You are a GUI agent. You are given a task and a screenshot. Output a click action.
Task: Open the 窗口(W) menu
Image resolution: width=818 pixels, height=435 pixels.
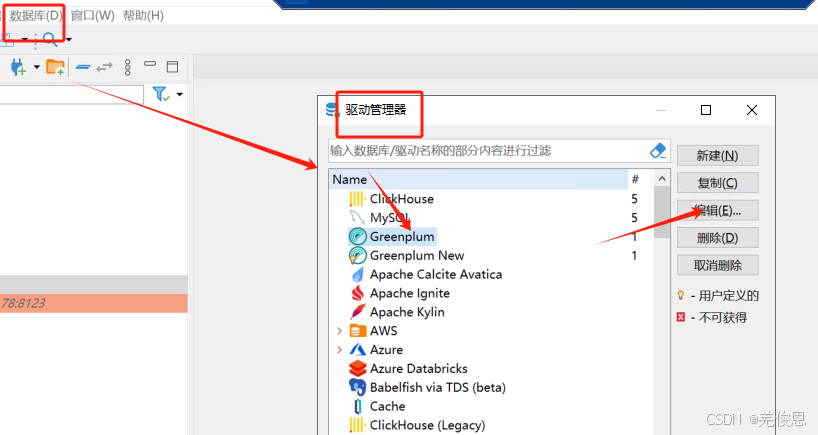point(92,16)
